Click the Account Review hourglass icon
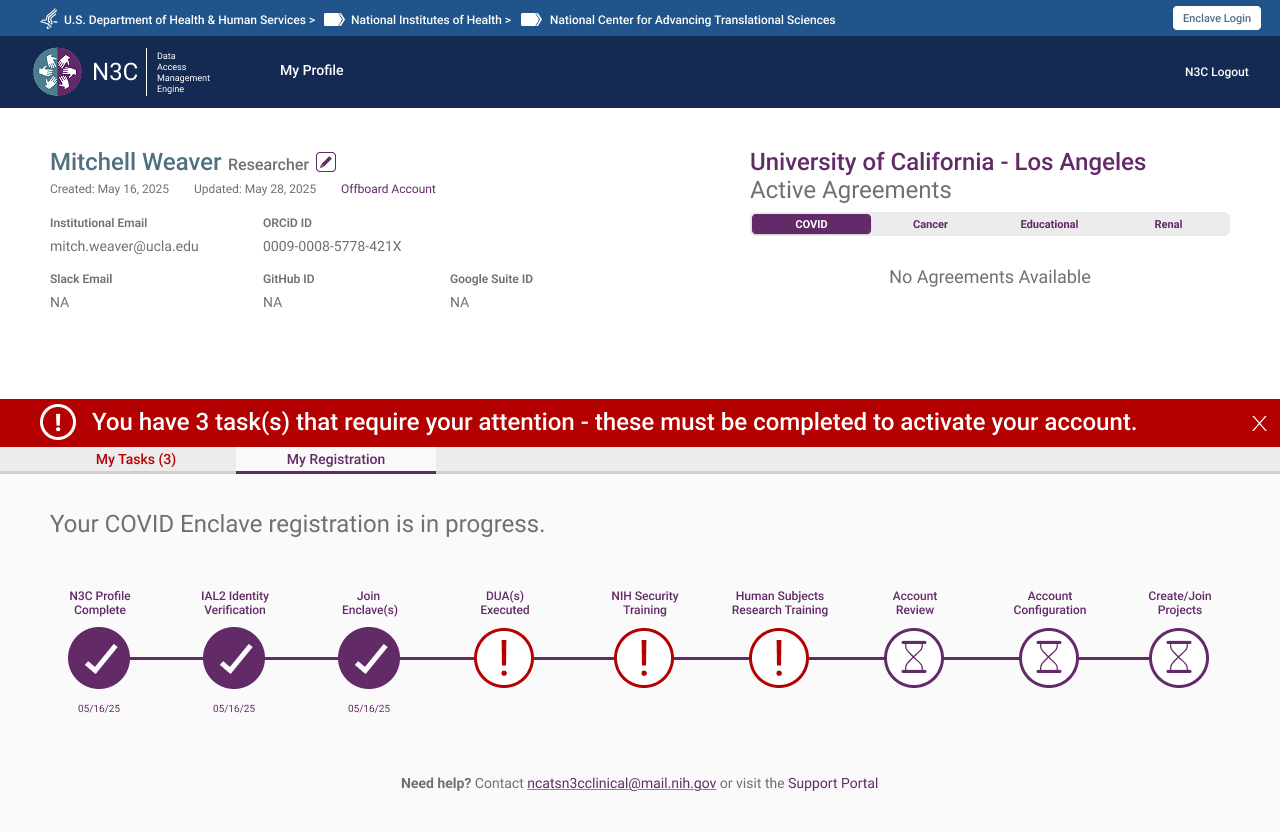The image size is (1280, 832). (x=914, y=658)
